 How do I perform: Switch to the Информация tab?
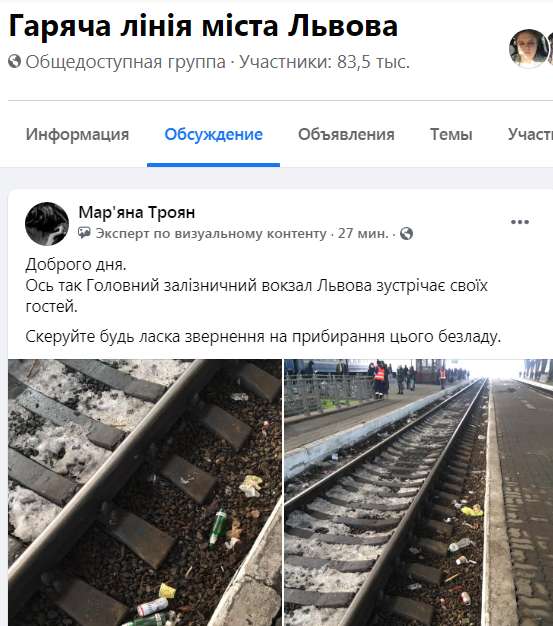click(77, 135)
